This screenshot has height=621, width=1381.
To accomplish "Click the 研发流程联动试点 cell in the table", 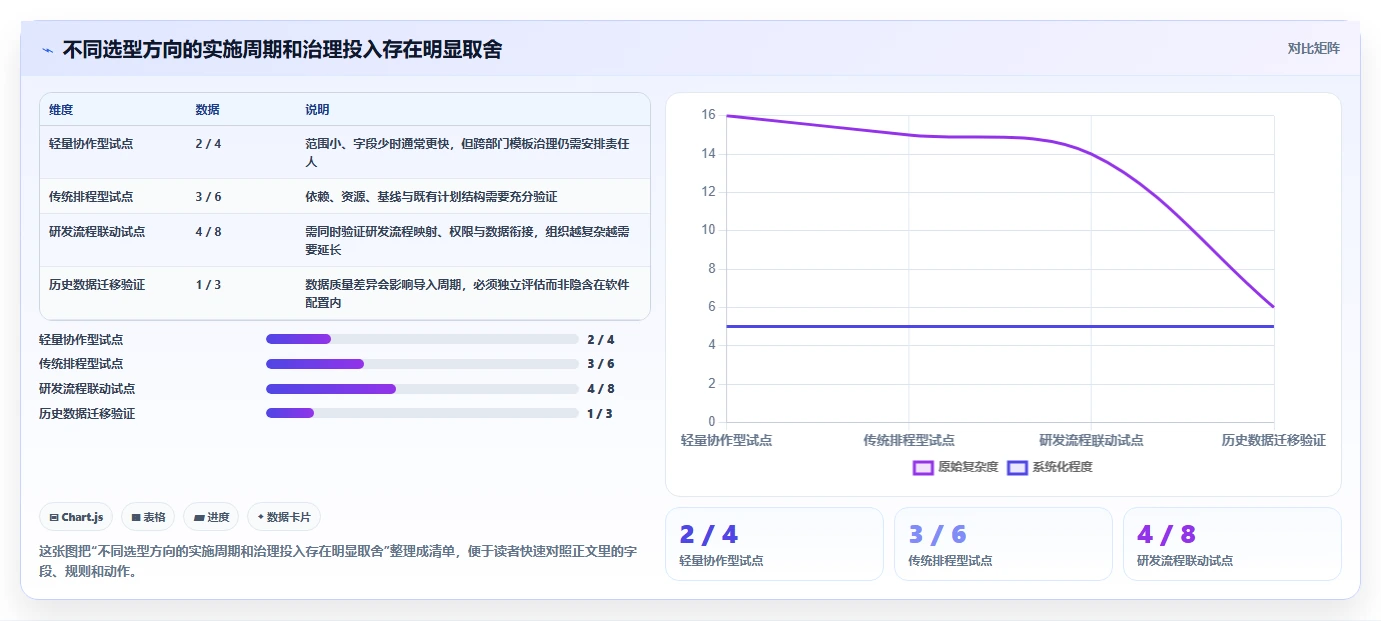I will 97,232.
